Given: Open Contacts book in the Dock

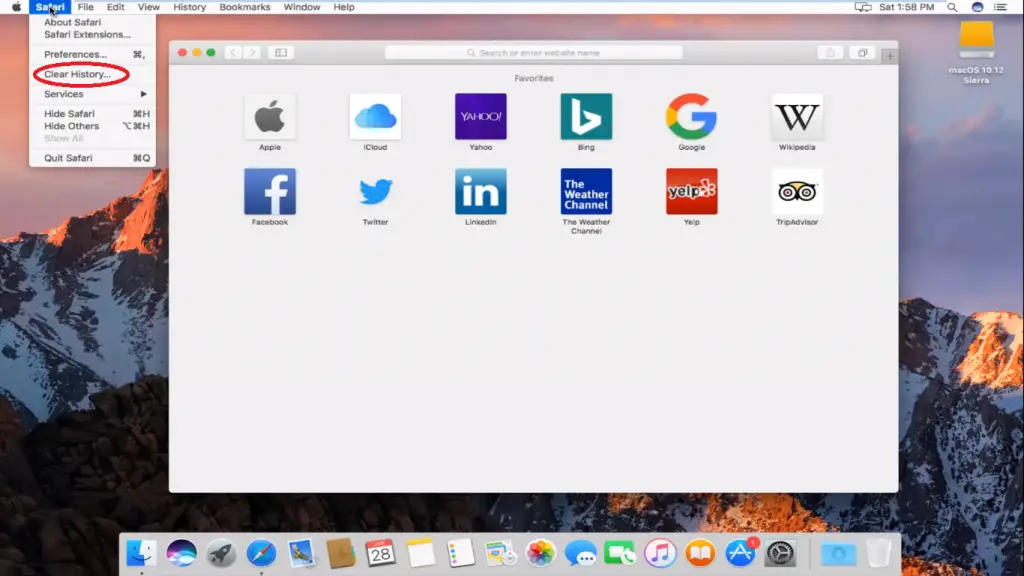Looking at the screenshot, I should tap(341, 554).
